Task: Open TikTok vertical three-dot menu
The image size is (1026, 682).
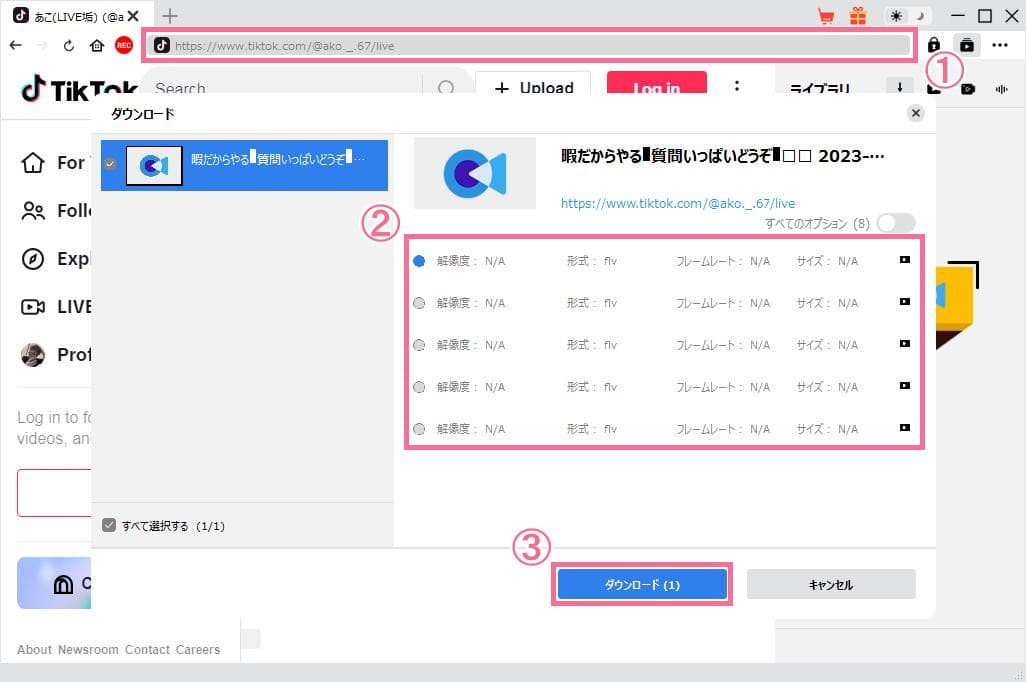Action: pyautogui.click(x=737, y=86)
